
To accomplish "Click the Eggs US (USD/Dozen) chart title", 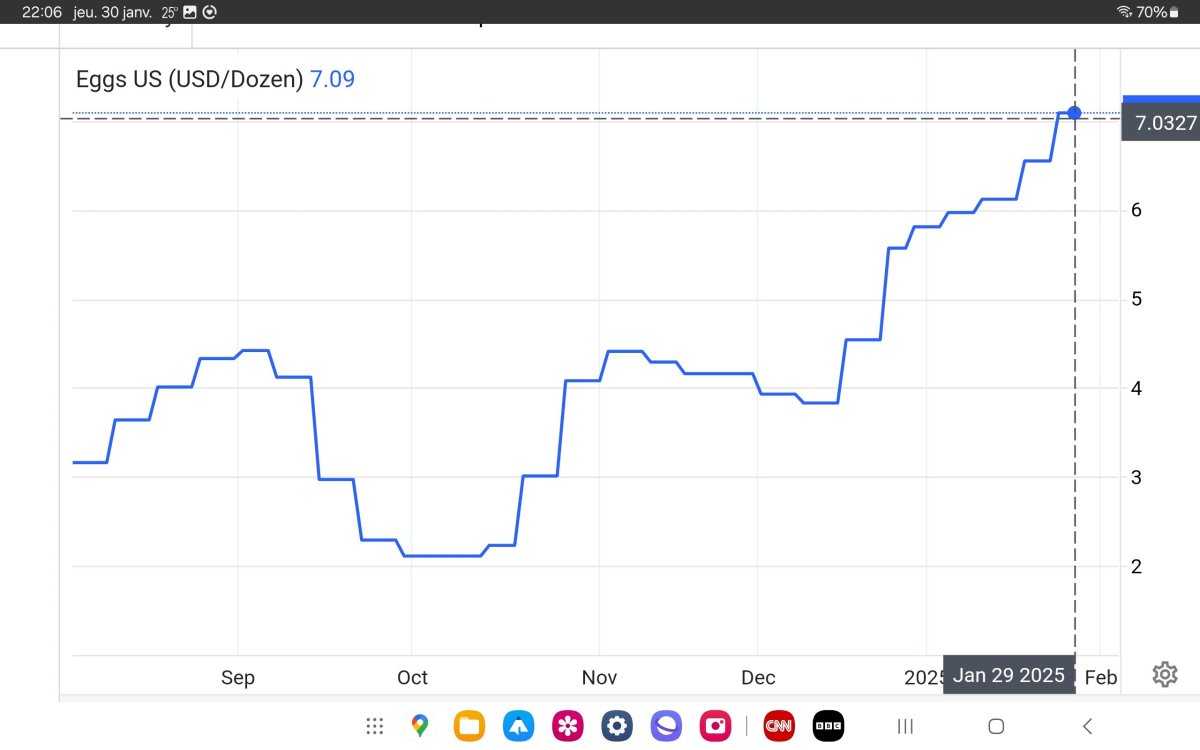I will (190, 79).
